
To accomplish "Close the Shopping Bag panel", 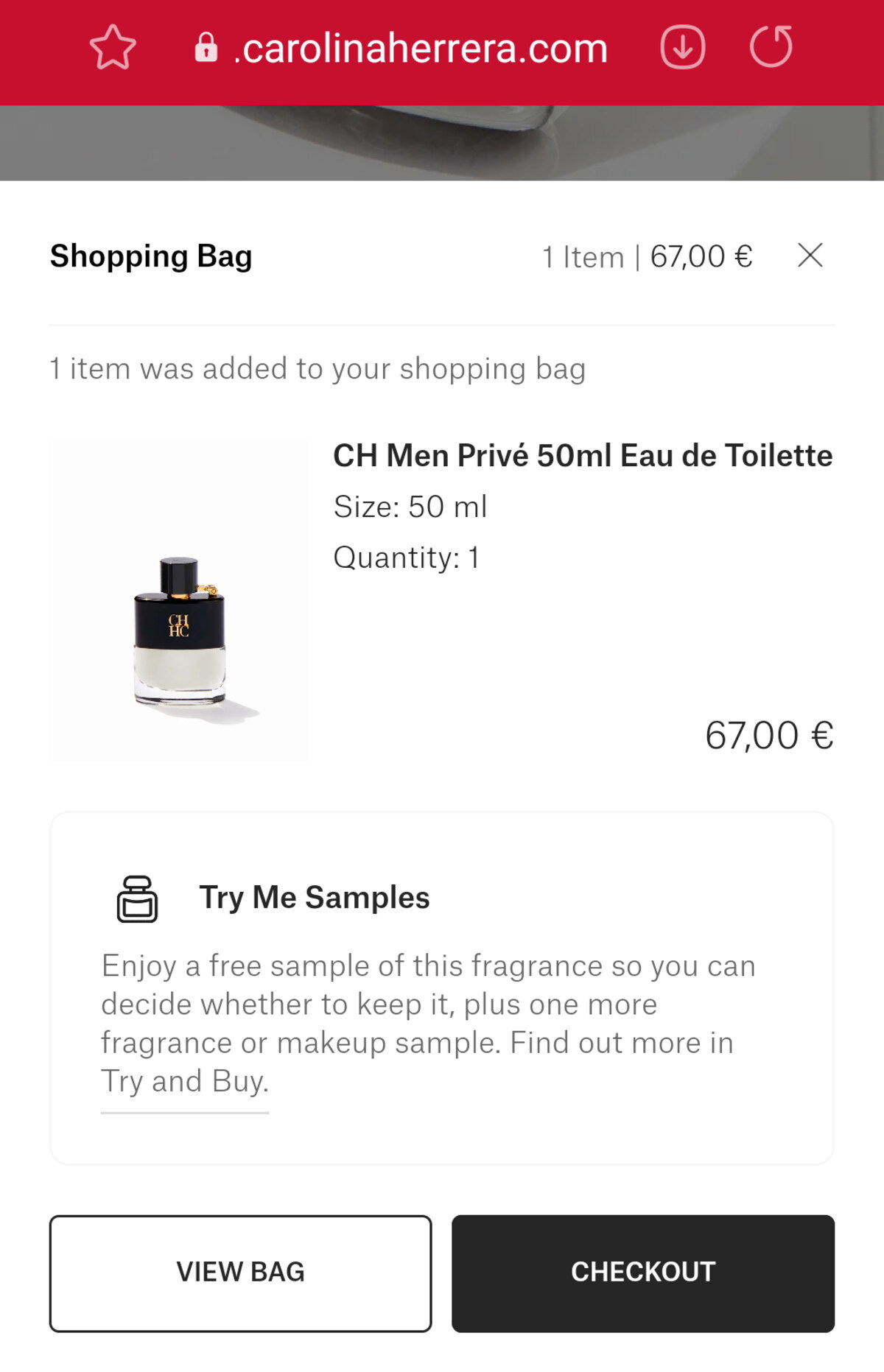I will point(810,256).
